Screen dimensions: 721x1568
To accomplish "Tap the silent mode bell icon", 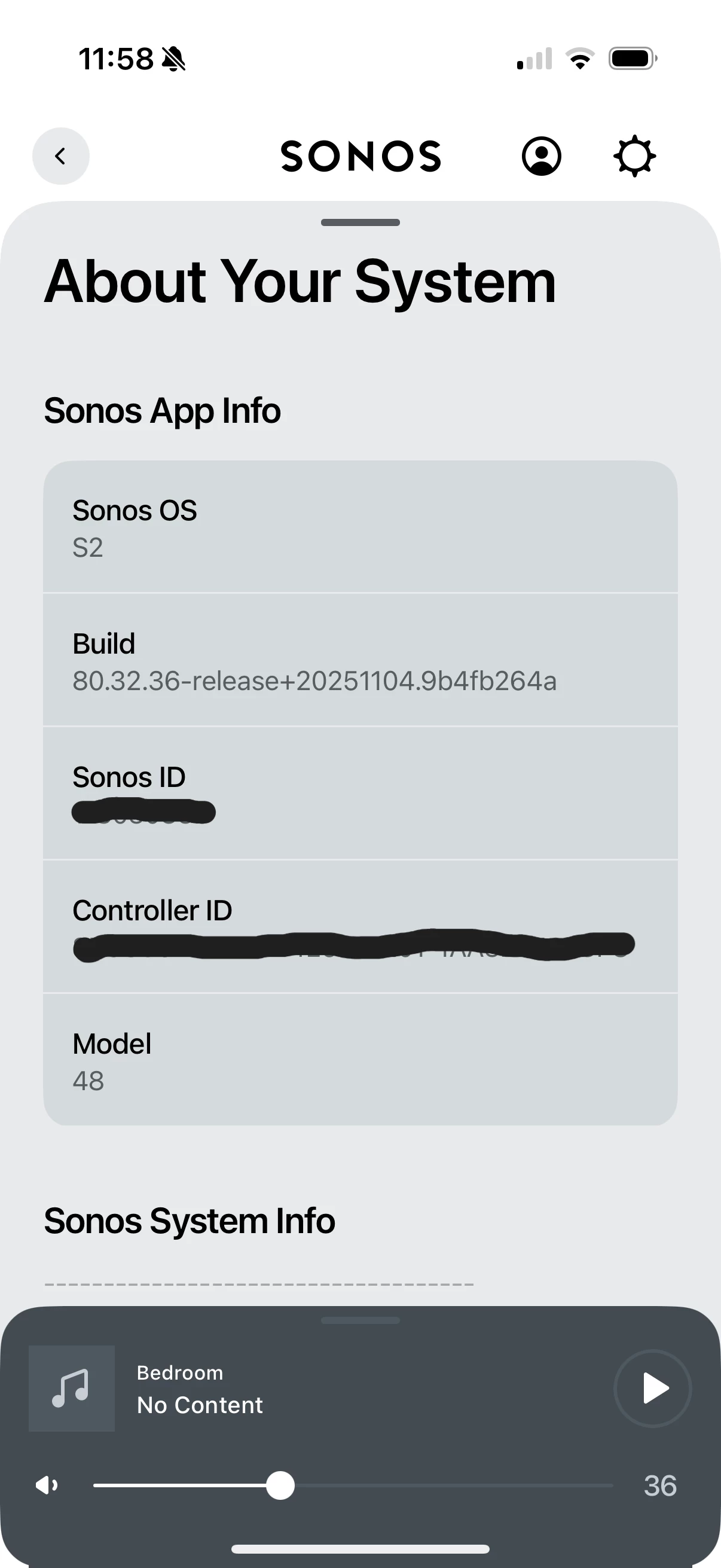I will click(174, 59).
